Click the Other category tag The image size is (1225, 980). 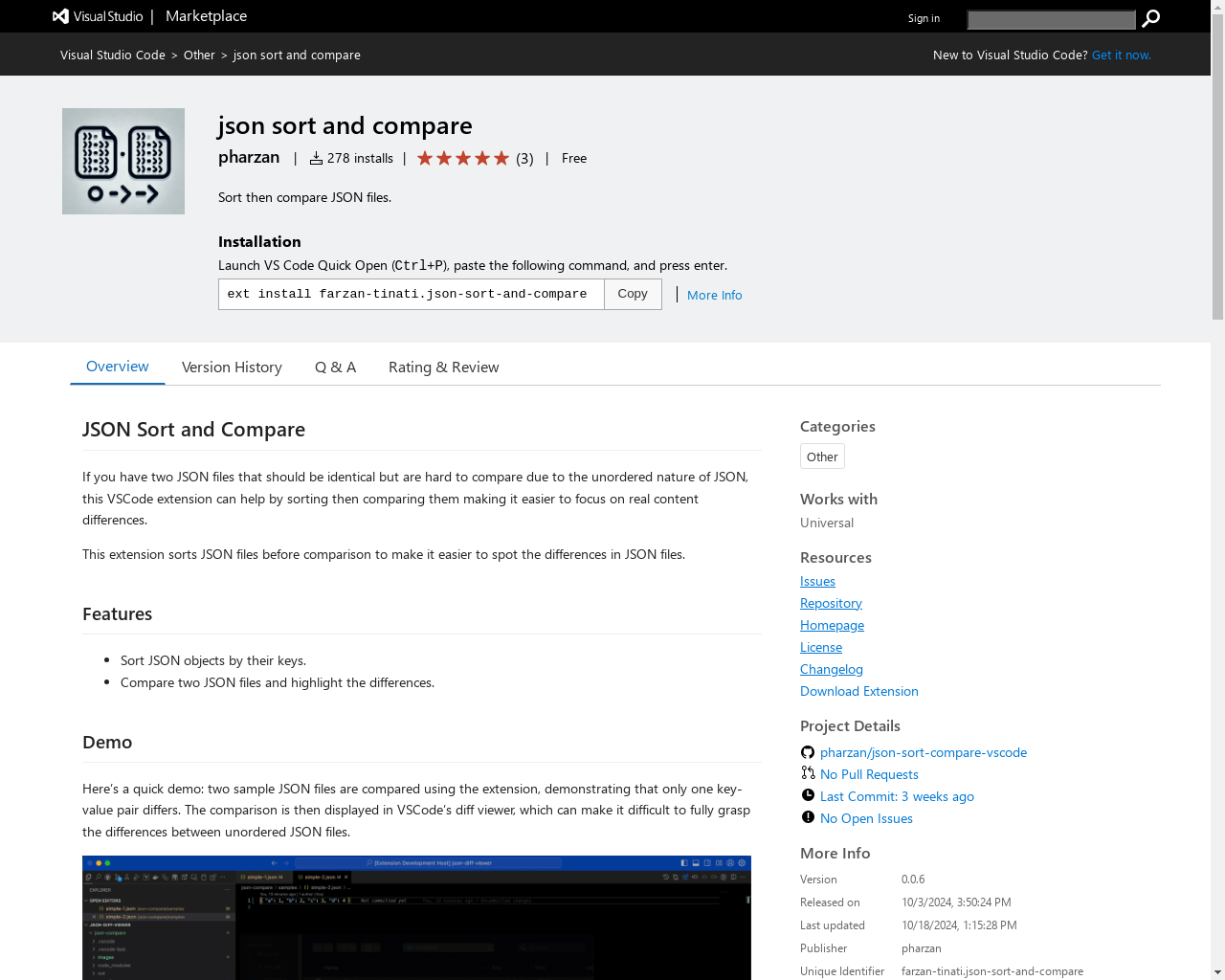click(x=822, y=457)
